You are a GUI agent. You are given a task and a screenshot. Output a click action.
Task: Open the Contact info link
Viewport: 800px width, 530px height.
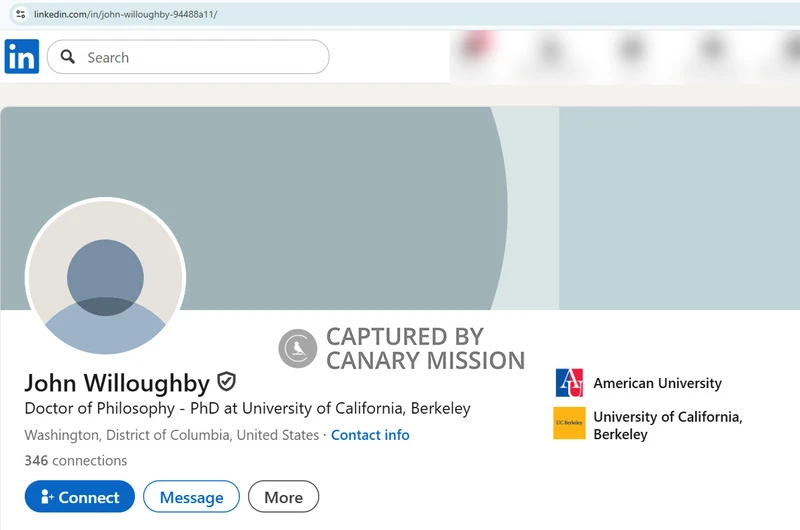370,435
